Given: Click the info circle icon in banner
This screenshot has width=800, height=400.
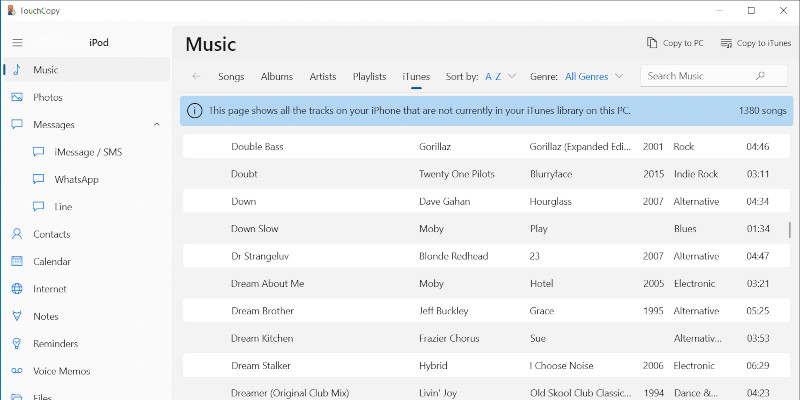Looking at the screenshot, I should tap(194, 111).
